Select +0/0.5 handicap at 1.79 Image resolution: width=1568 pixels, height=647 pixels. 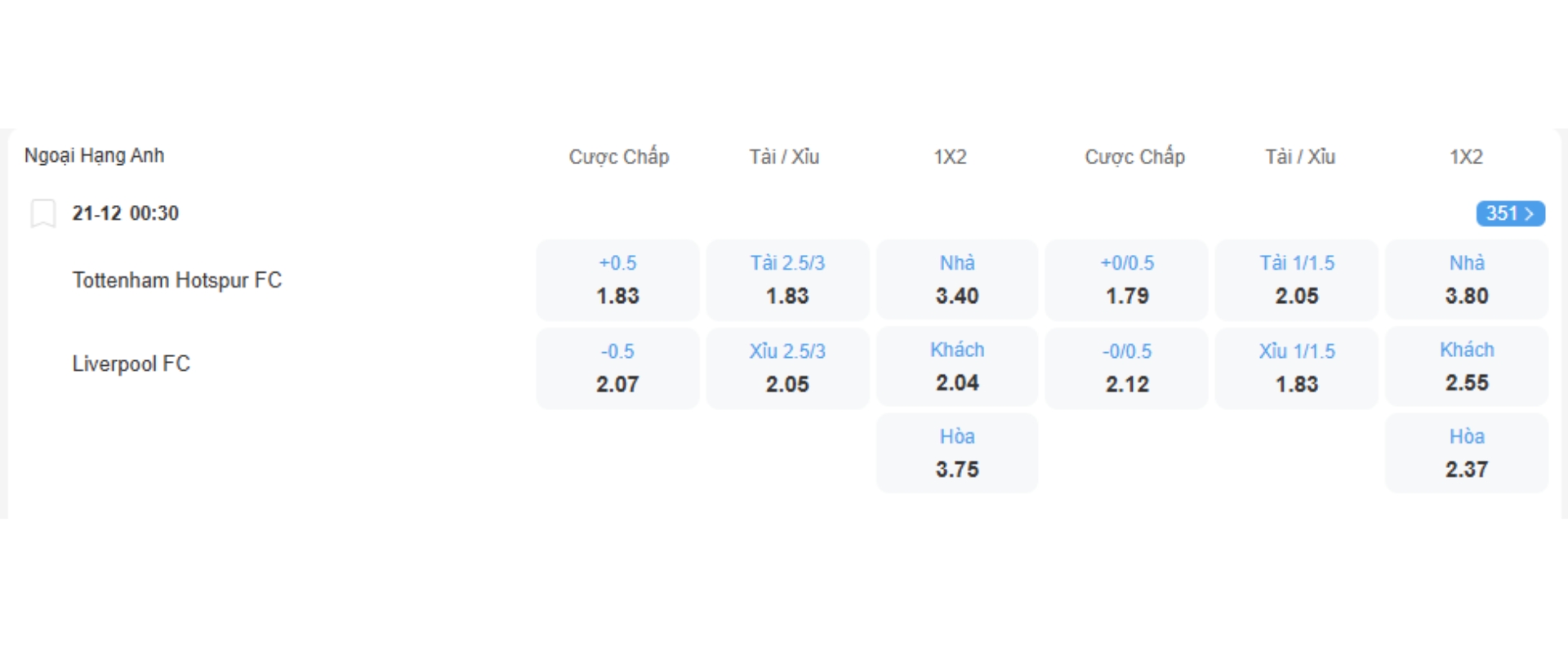pyautogui.click(x=1127, y=280)
